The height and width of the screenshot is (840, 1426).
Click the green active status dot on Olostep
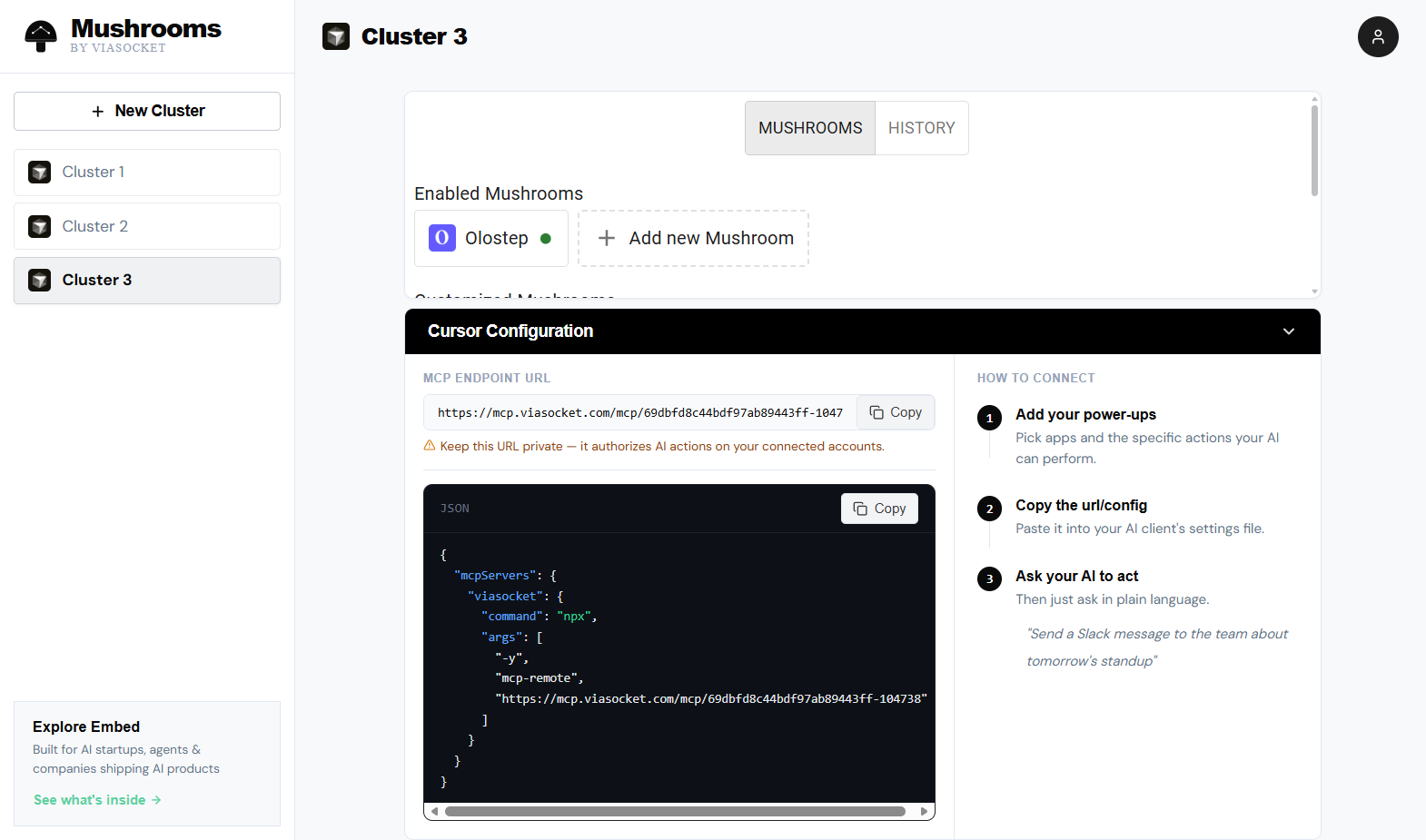(x=546, y=239)
